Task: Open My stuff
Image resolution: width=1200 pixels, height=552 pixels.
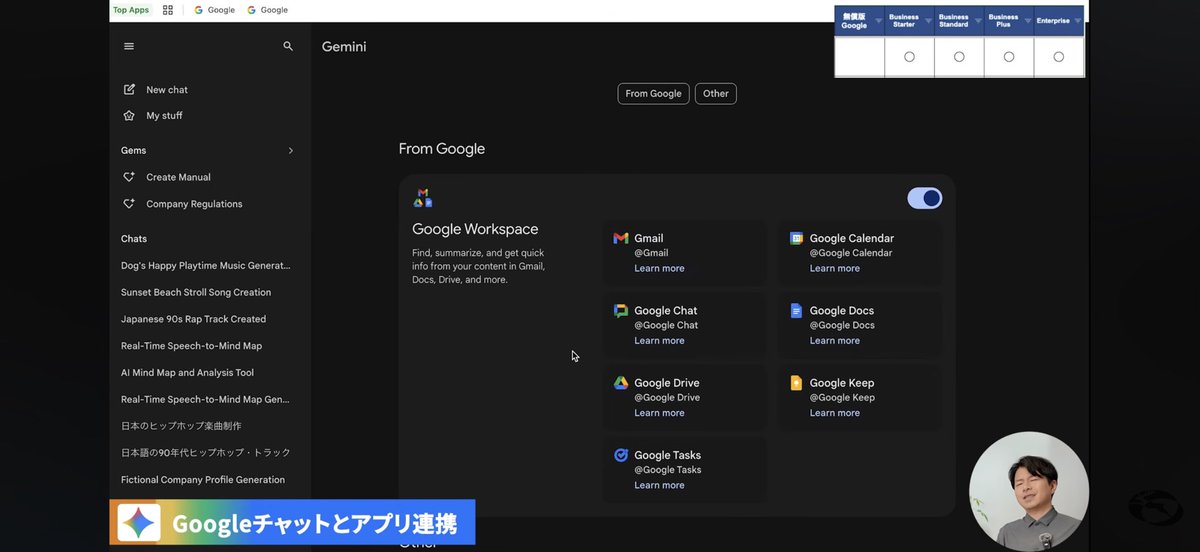Action: [x=164, y=116]
